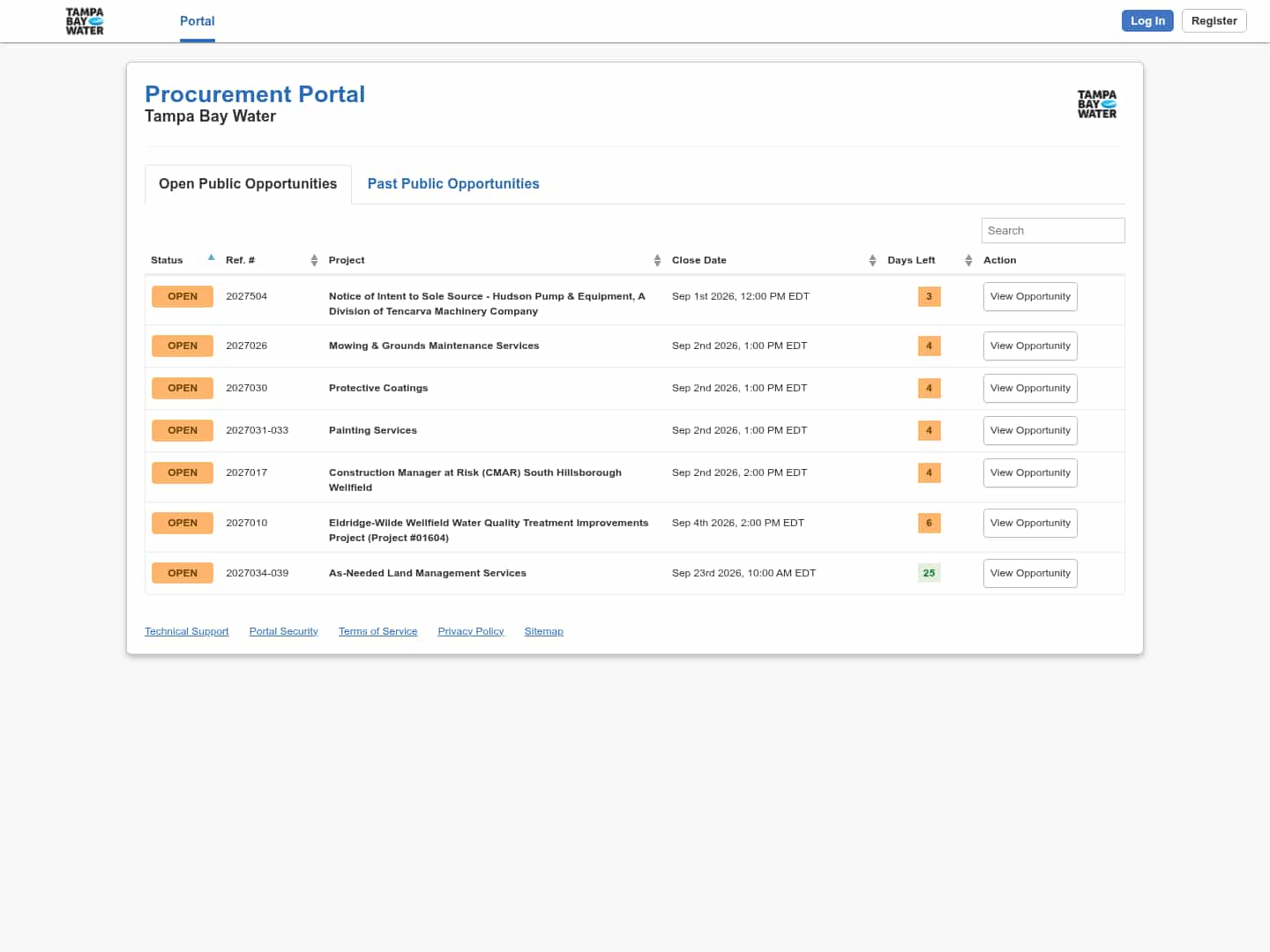Click project title Painting Services
This screenshot has height=952, width=1270.
pyautogui.click(x=373, y=430)
